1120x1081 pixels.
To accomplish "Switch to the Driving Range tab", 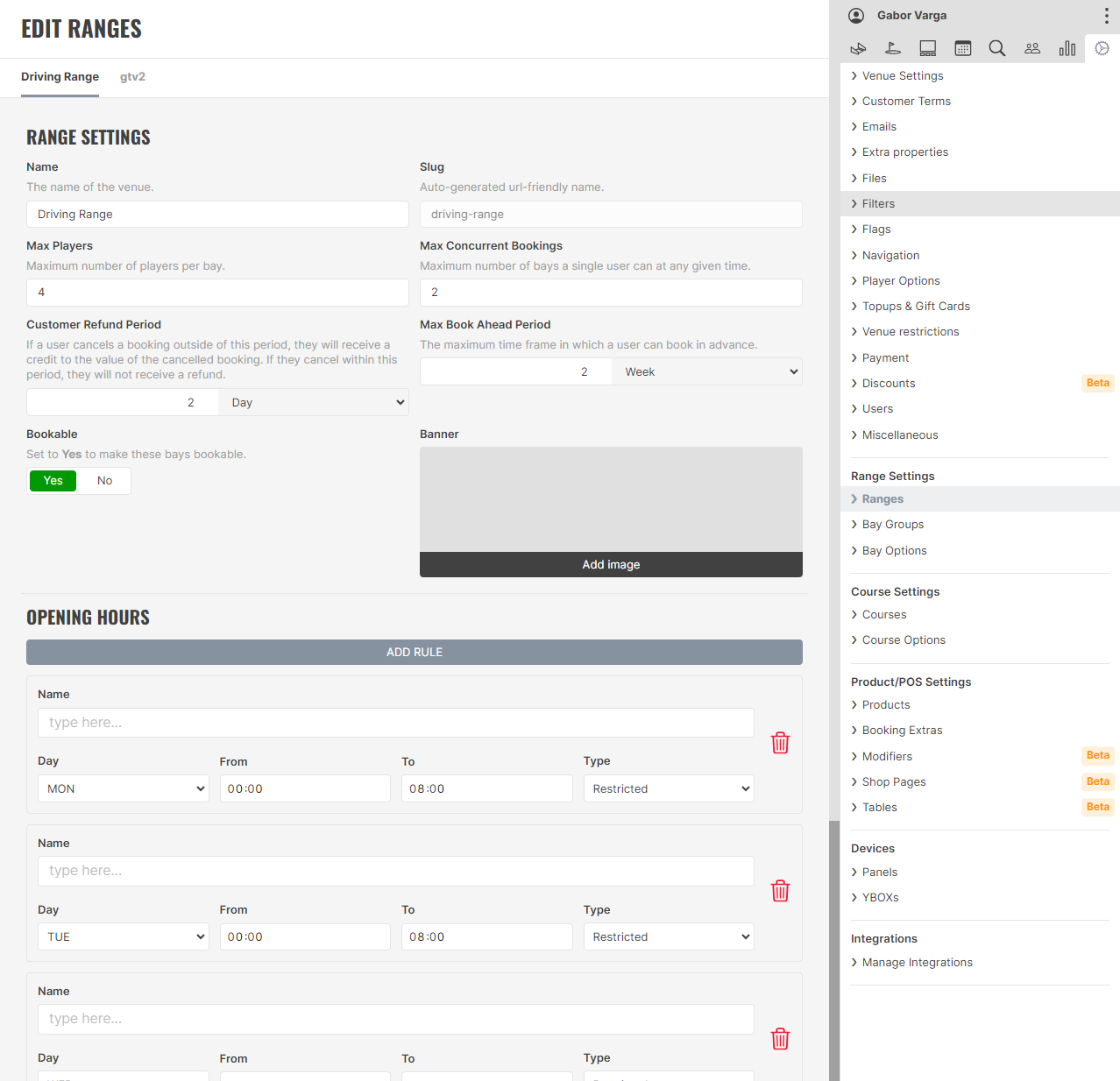I will pyautogui.click(x=60, y=77).
